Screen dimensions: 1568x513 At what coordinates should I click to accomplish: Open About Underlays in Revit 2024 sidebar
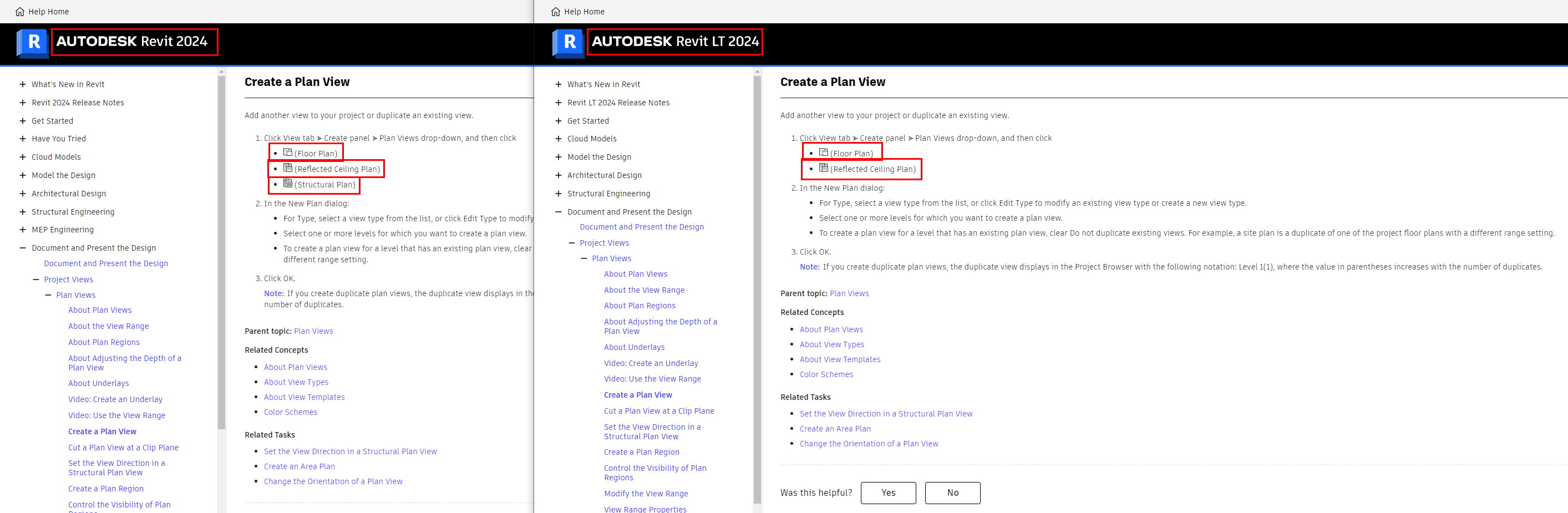[x=99, y=383]
